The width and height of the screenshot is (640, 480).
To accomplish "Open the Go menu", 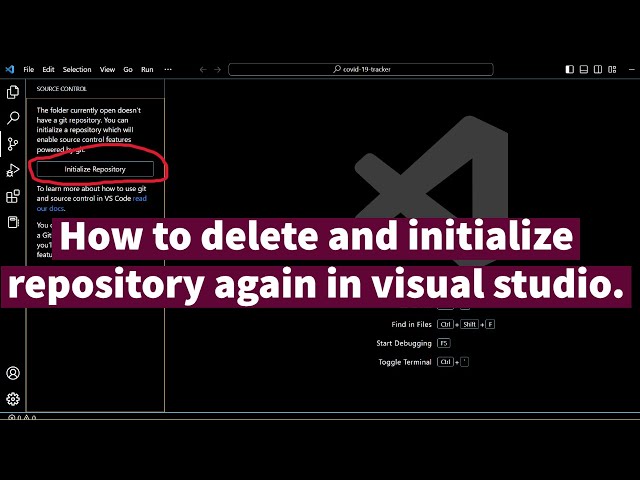I will 128,69.
